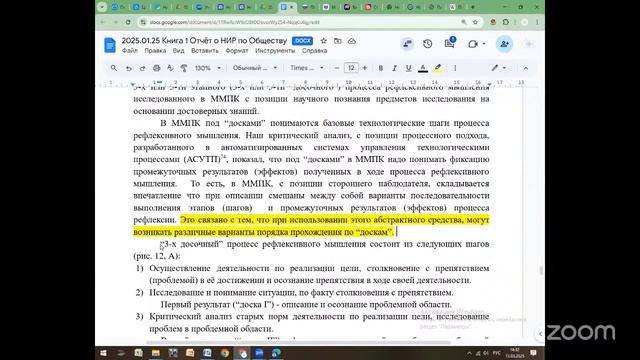Bookmark page with address bar star
640x360 pixels.
475,22
